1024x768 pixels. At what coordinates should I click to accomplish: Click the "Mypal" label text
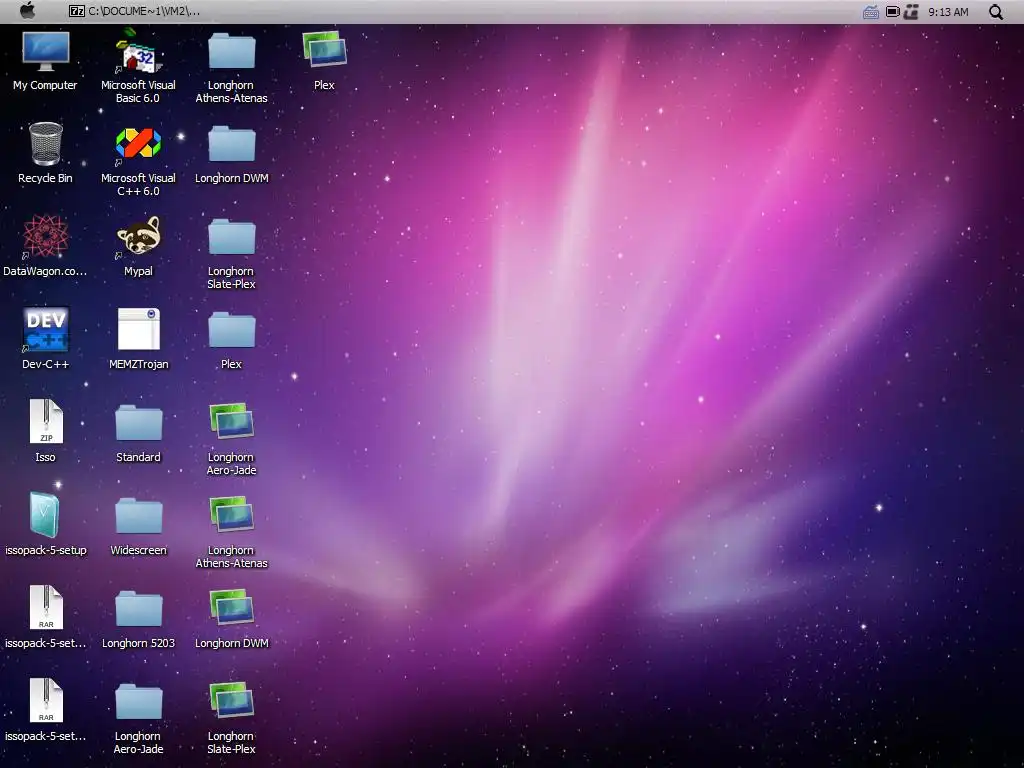tap(138, 271)
